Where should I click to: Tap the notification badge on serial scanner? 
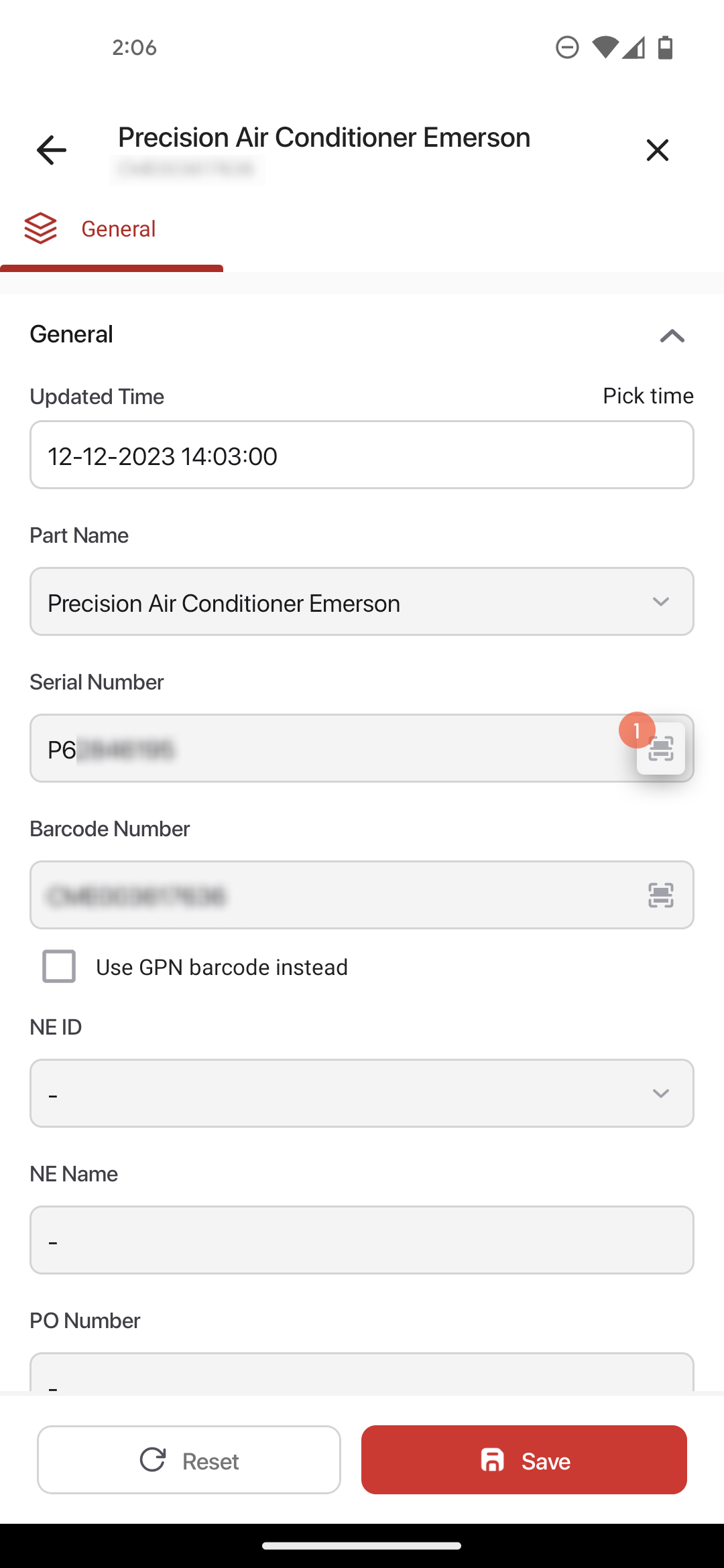pos(637,730)
